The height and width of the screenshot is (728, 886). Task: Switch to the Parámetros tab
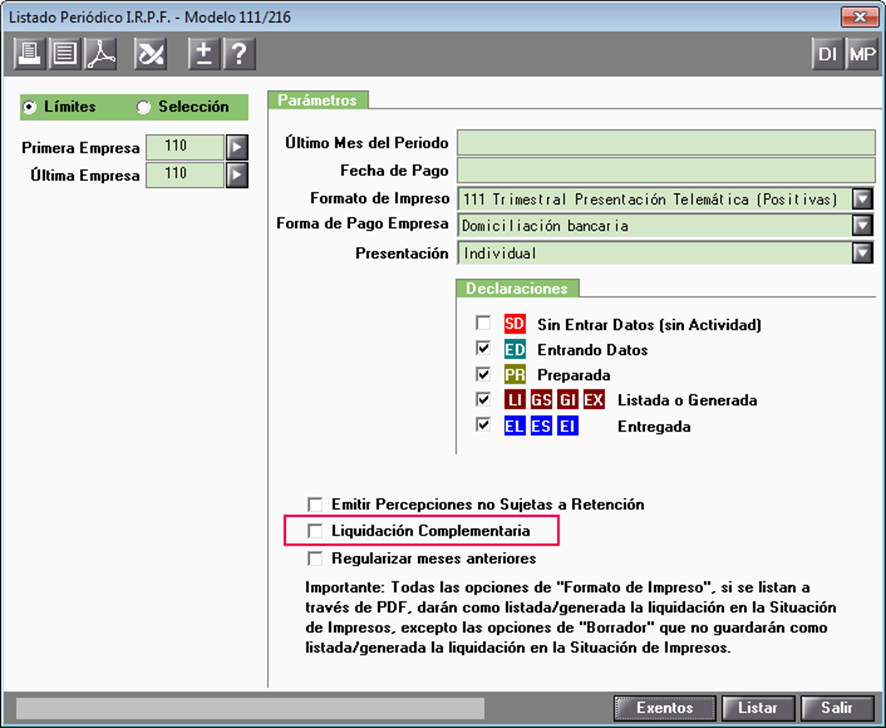pyautogui.click(x=317, y=100)
